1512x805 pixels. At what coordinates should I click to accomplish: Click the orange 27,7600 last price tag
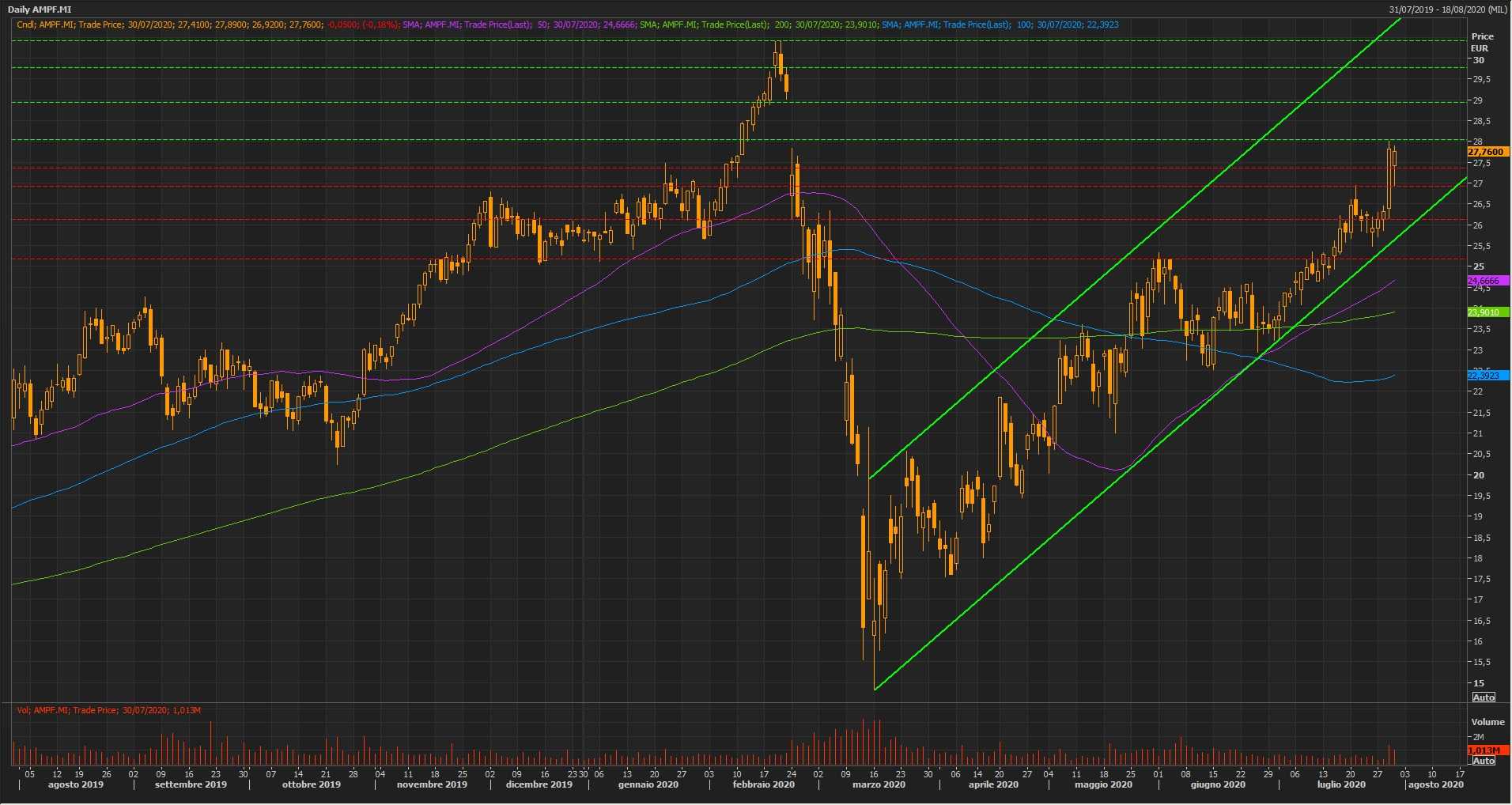(x=1487, y=152)
